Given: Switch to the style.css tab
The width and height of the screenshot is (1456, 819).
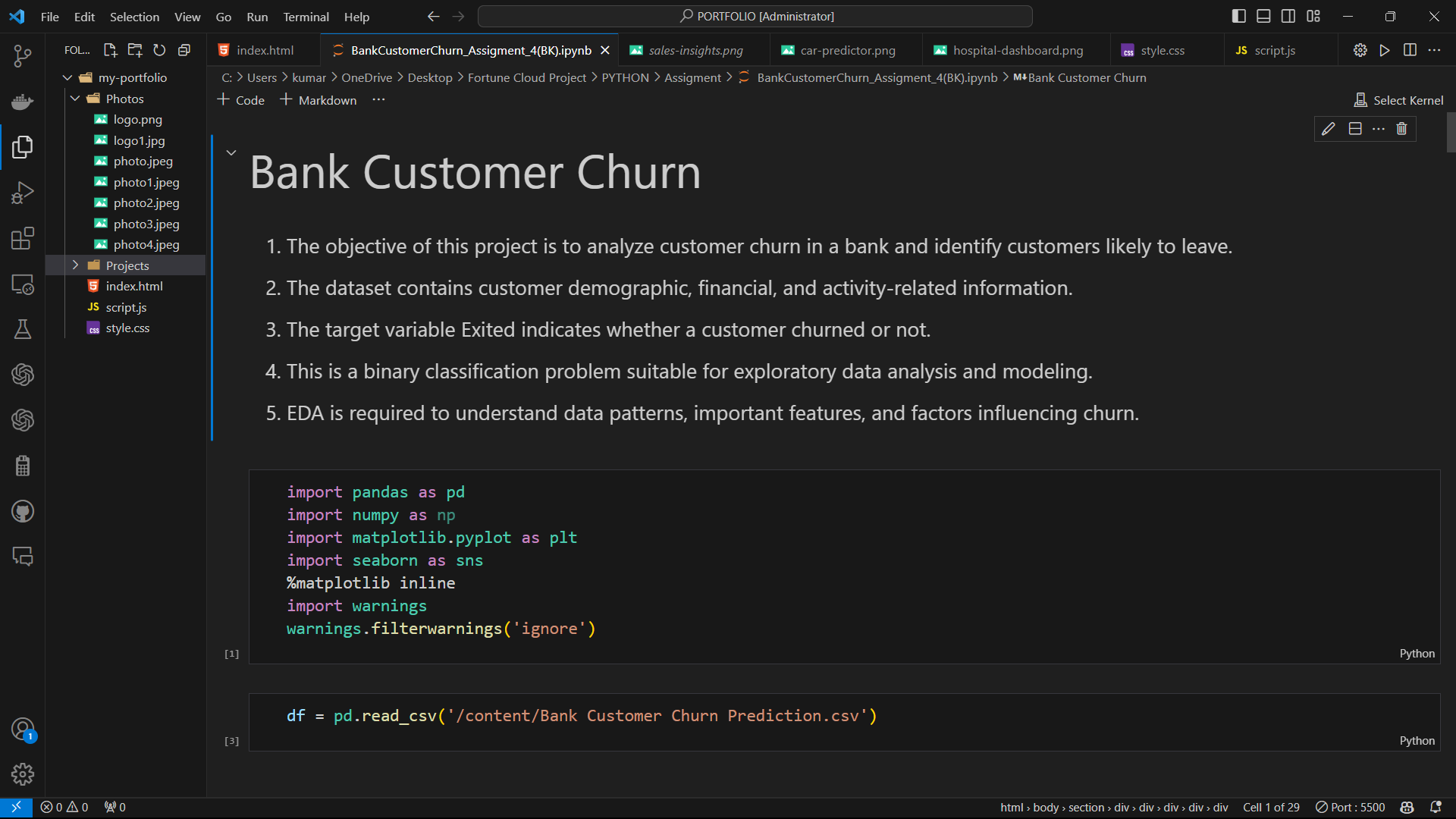Looking at the screenshot, I should click(1162, 50).
